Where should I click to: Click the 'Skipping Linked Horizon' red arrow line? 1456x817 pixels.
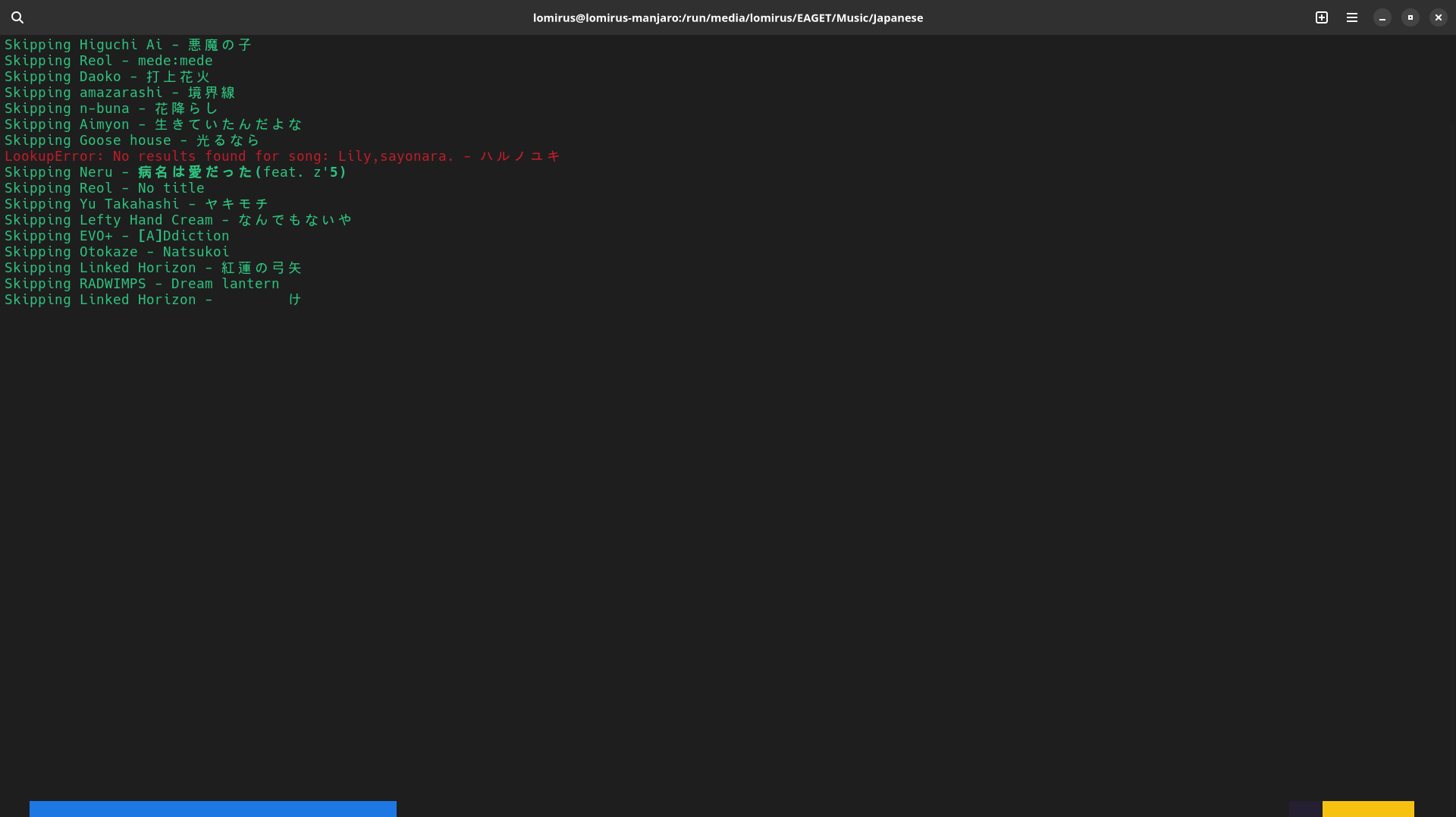[152, 268]
